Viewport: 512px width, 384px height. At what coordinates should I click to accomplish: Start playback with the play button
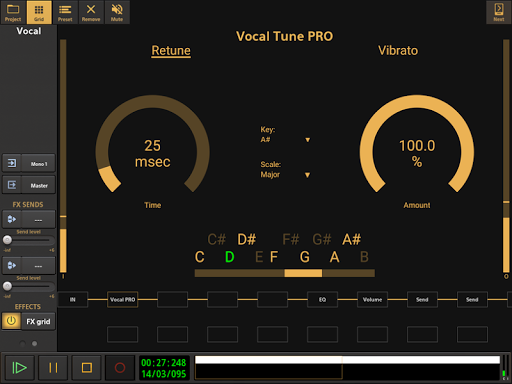pos(19,368)
